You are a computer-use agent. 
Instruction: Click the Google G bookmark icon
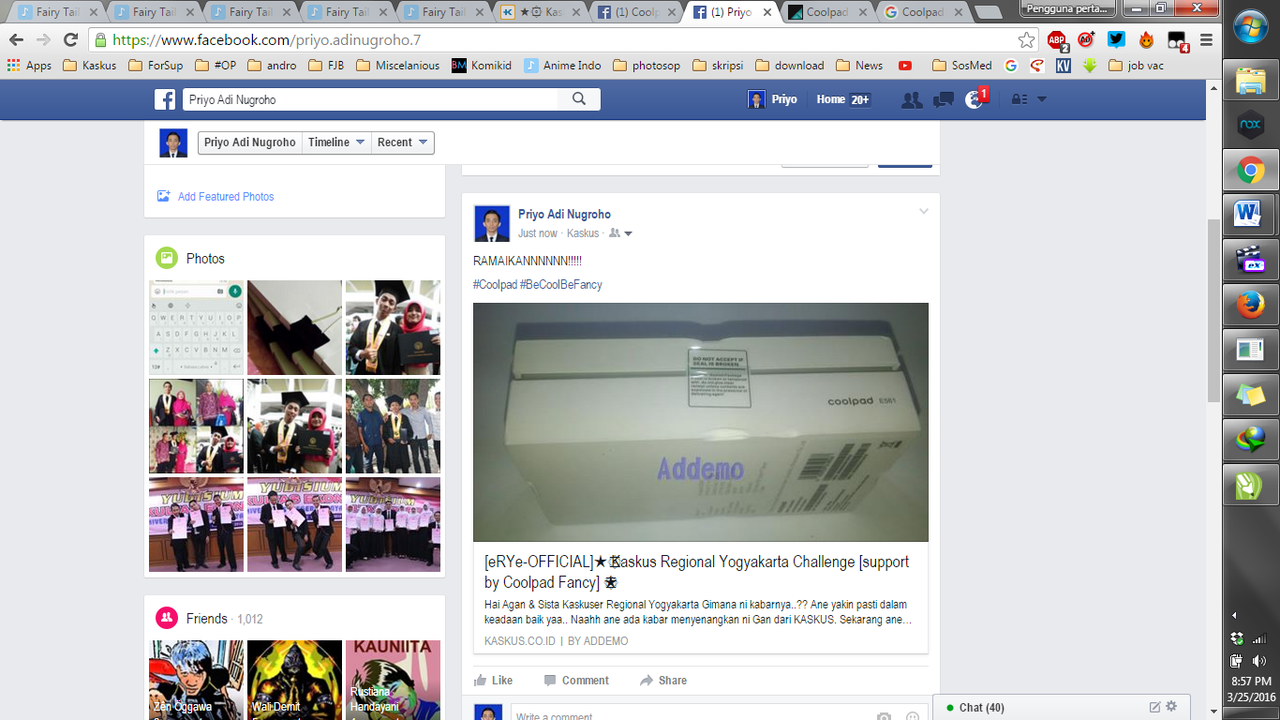pyautogui.click(x=1011, y=65)
